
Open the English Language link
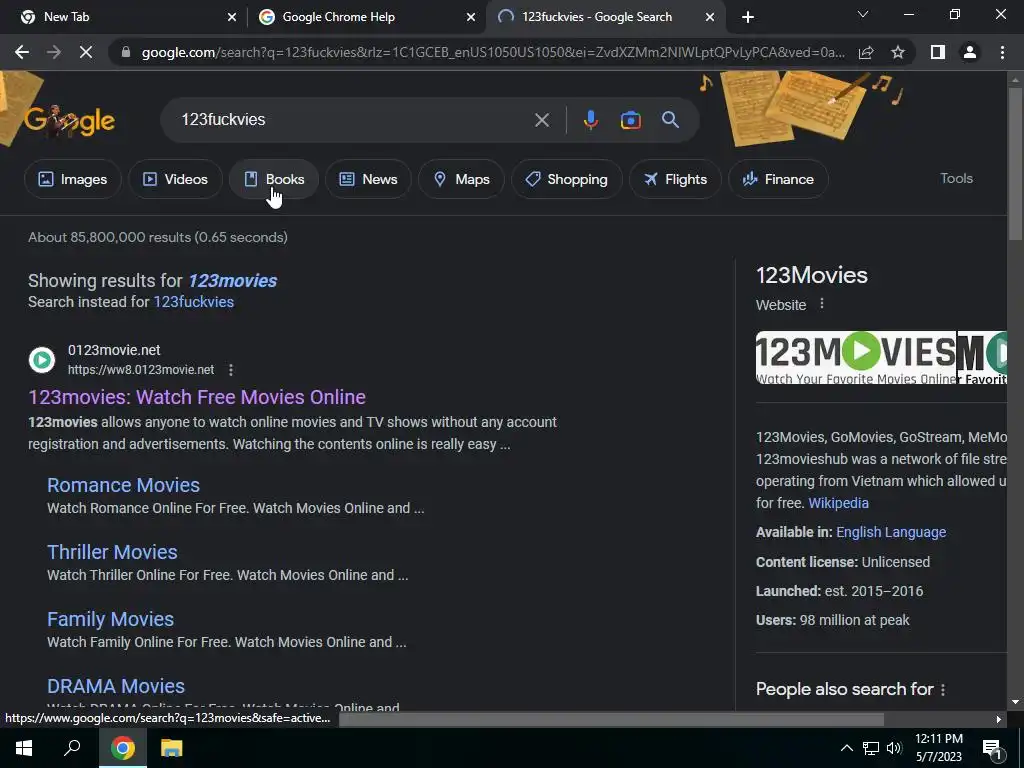coord(891,532)
